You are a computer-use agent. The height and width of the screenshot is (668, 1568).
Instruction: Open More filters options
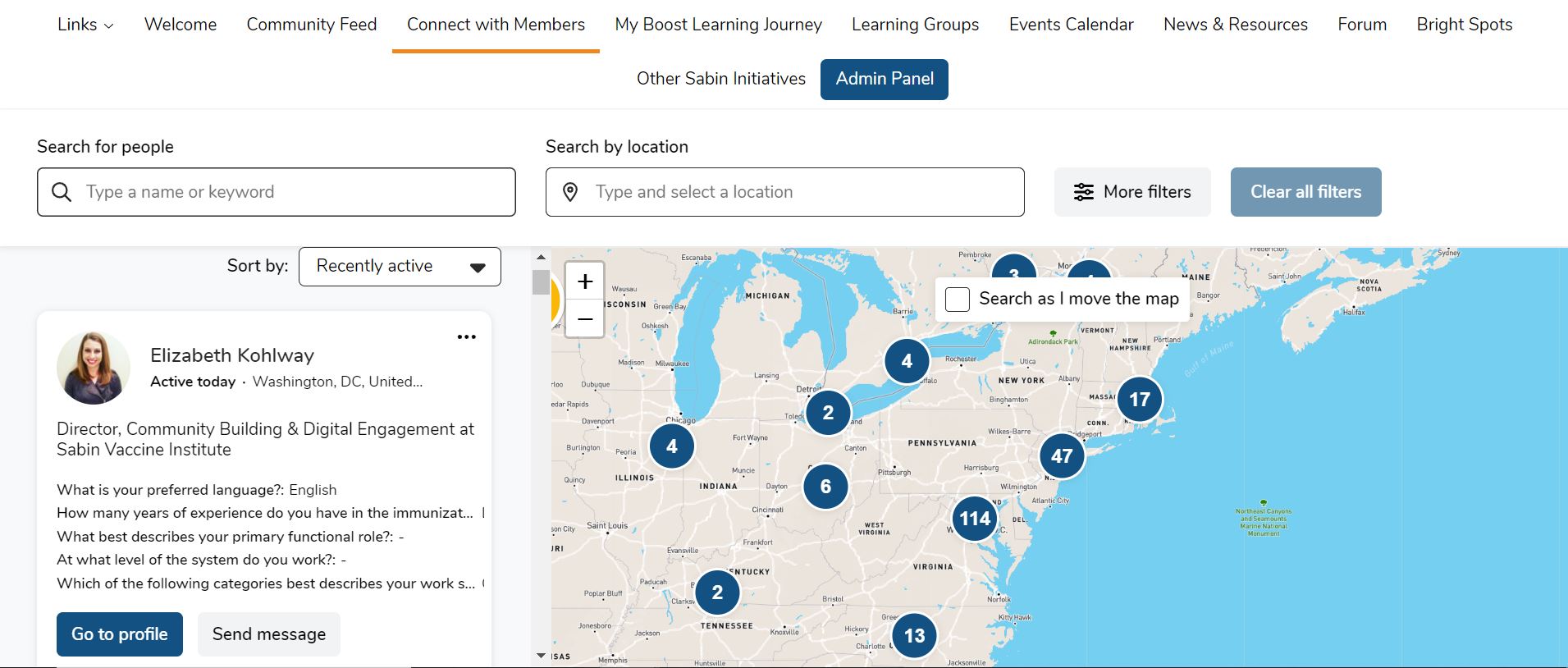coord(1131,192)
